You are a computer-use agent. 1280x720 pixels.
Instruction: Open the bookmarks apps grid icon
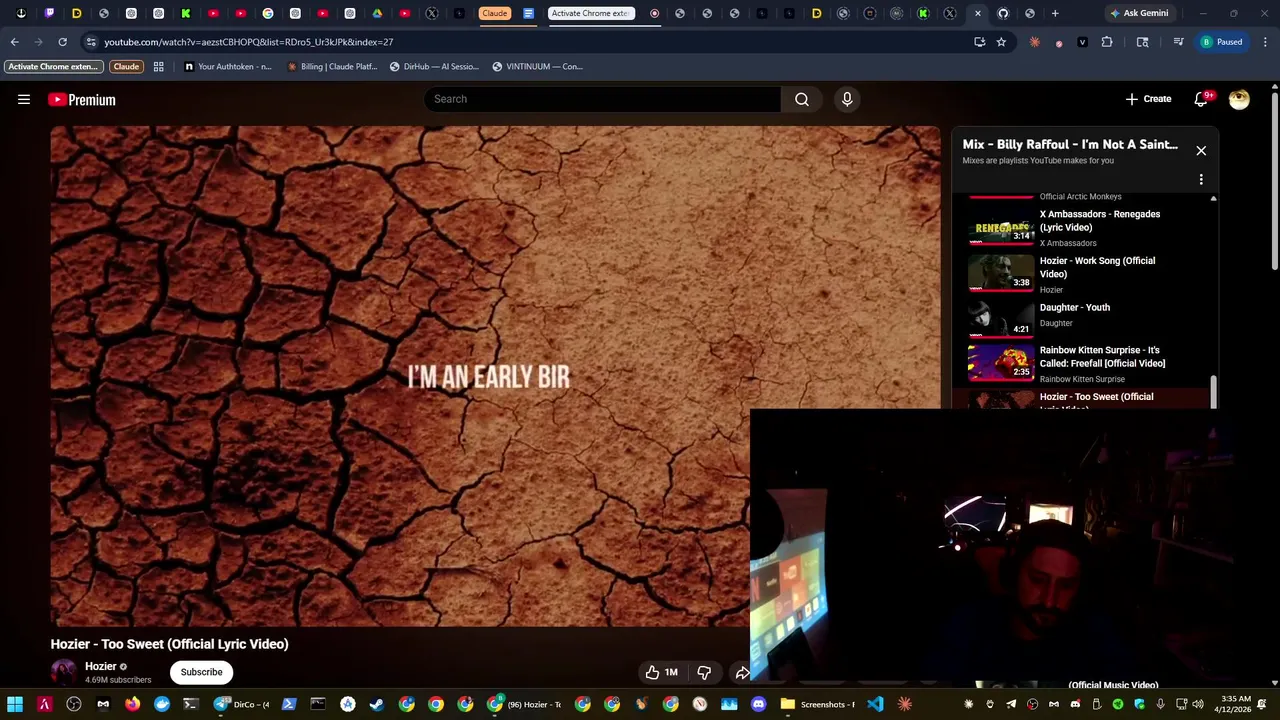(x=158, y=66)
